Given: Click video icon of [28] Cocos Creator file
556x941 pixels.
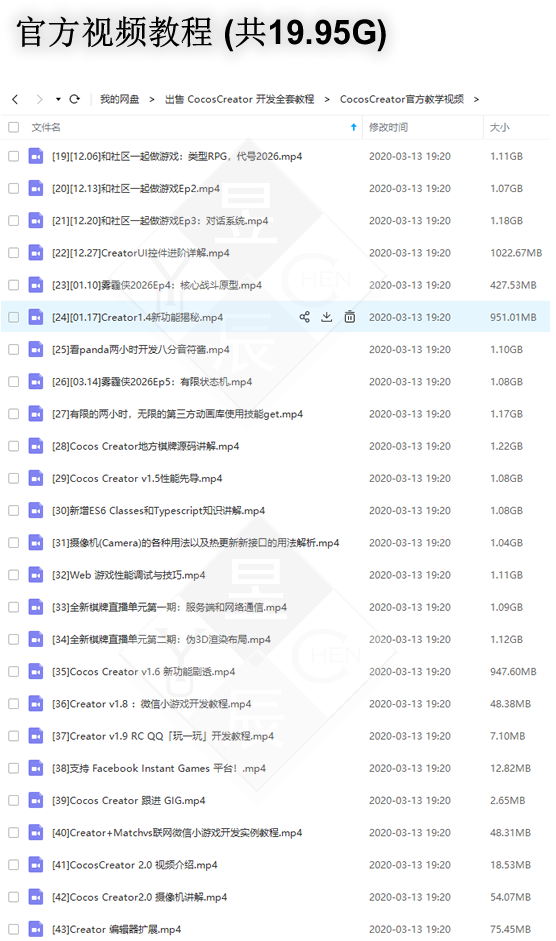Looking at the screenshot, I should point(36,446).
